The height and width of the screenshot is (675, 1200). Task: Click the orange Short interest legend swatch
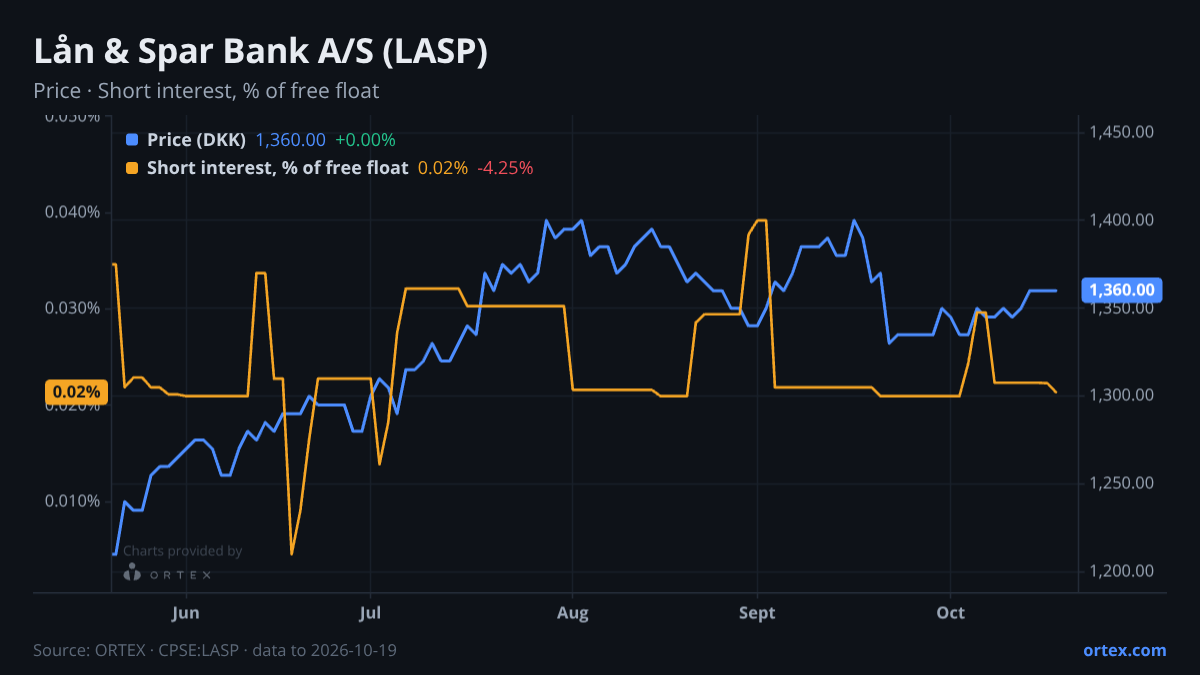click(x=132, y=168)
